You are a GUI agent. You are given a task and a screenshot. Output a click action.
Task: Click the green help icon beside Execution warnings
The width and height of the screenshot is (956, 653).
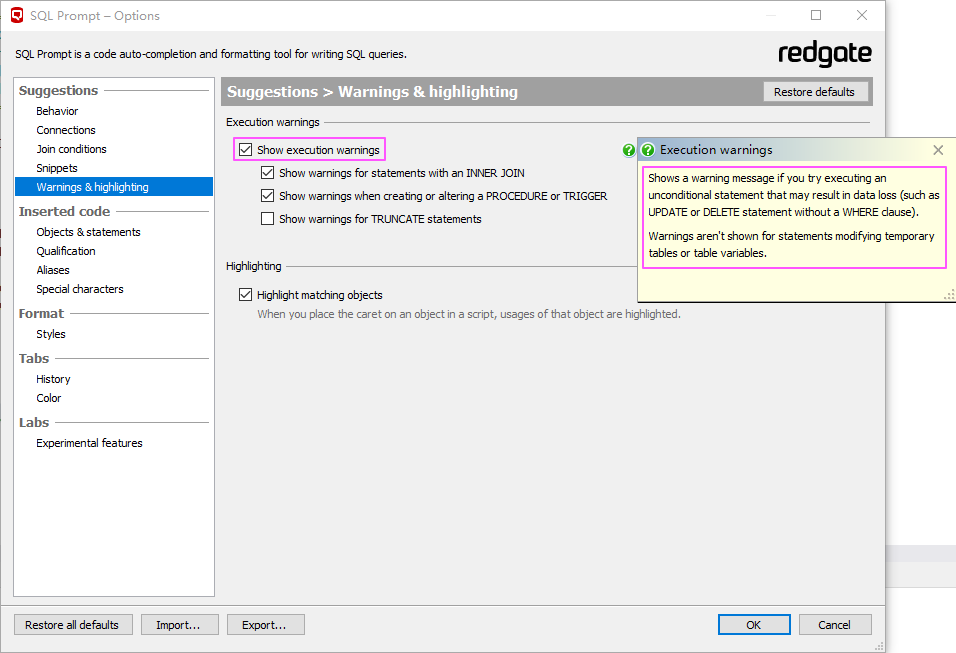[629, 150]
